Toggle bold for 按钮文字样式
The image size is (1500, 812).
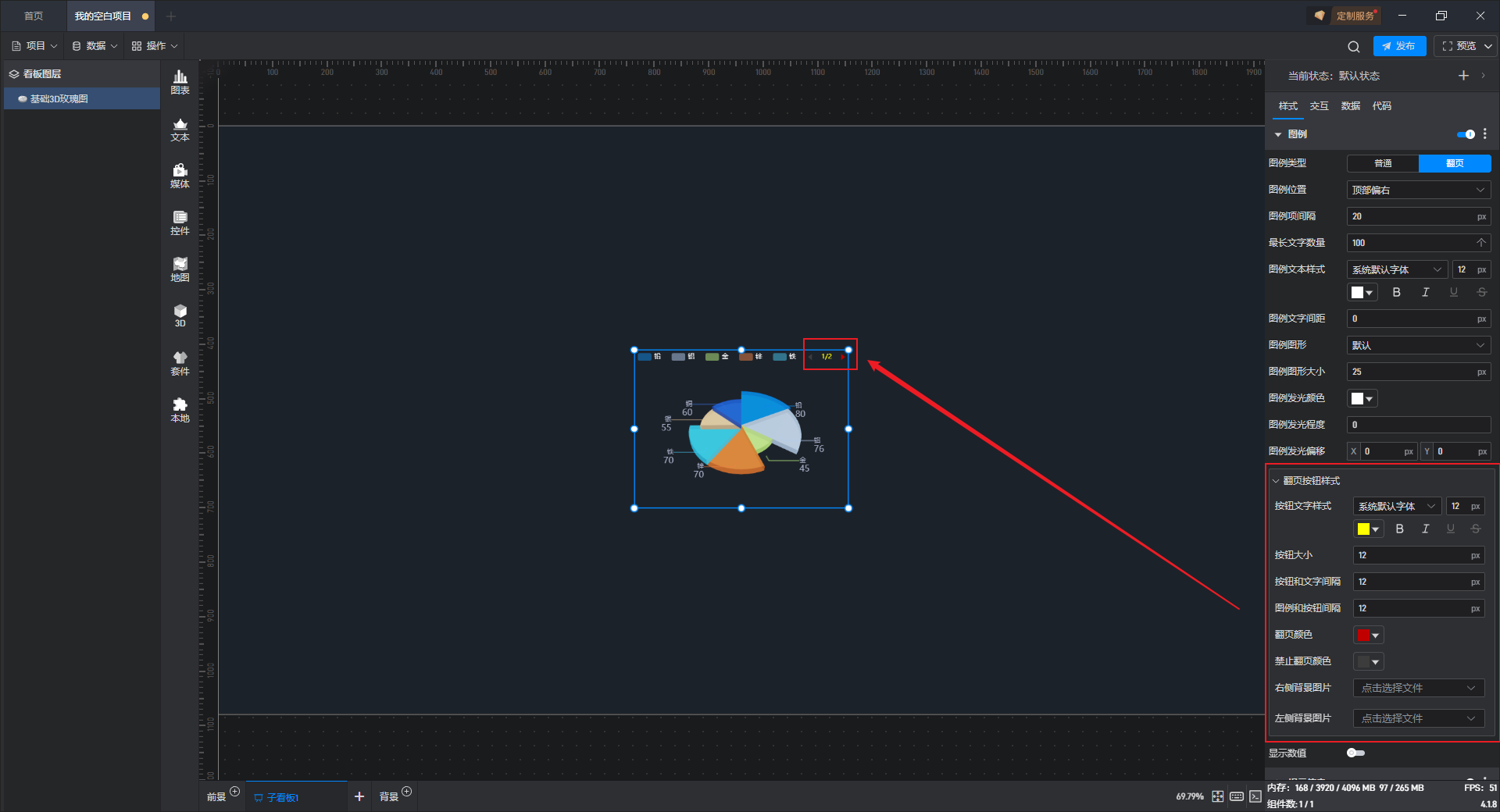(x=1400, y=529)
